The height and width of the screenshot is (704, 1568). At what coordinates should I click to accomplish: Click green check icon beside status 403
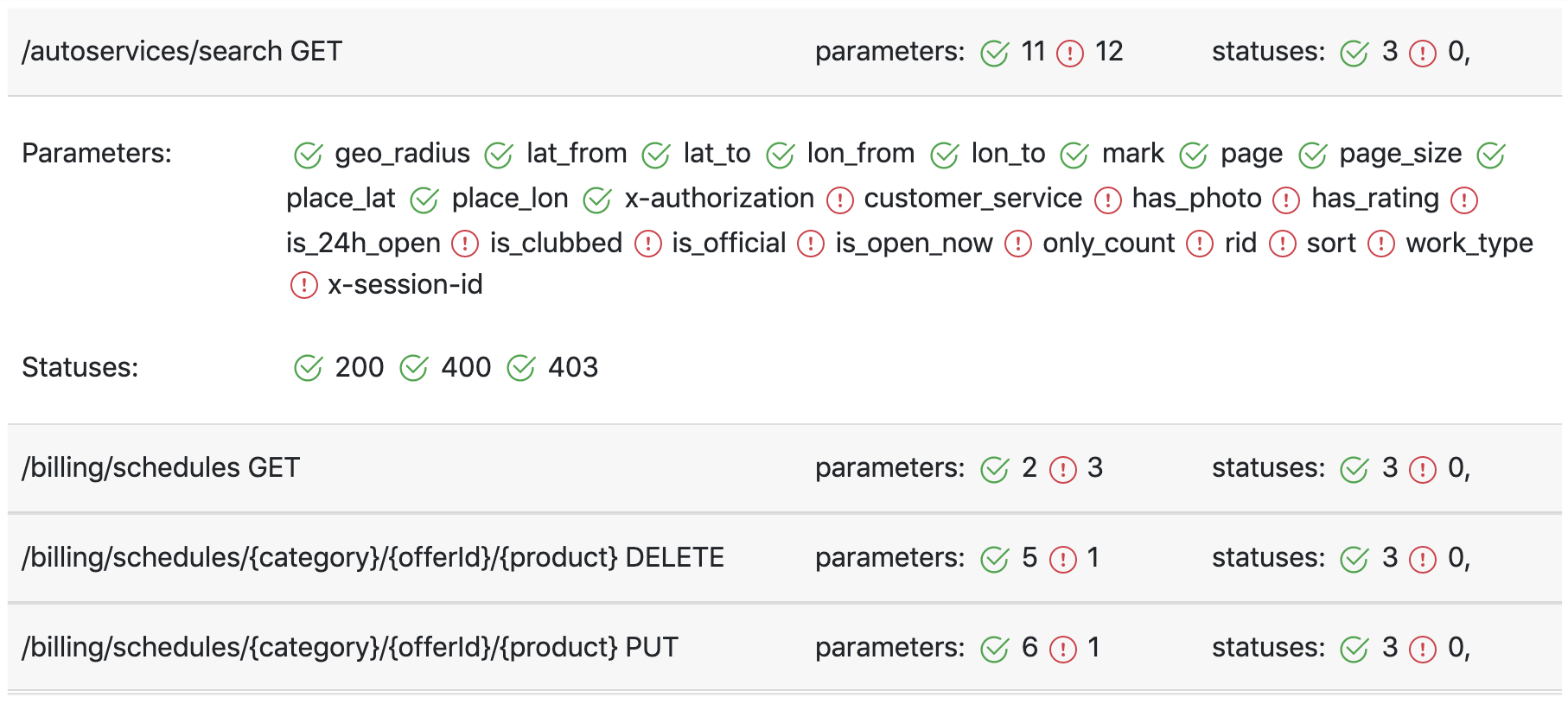coord(520,368)
